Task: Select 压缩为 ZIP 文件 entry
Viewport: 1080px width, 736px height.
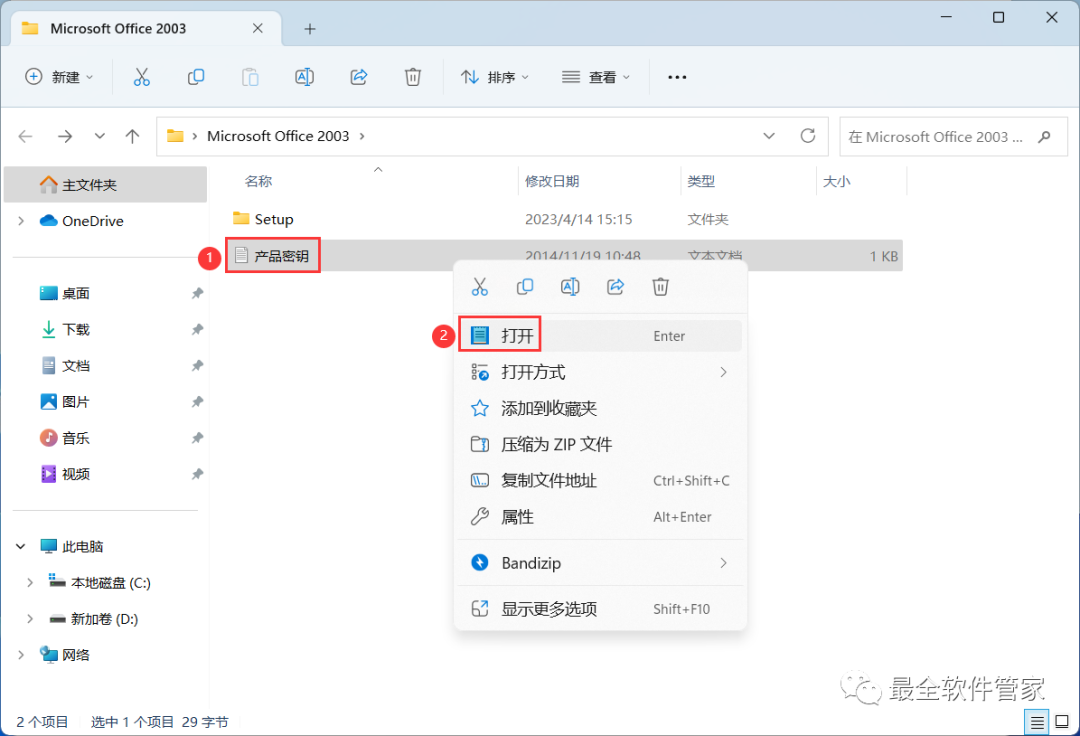Action: point(600,444)
